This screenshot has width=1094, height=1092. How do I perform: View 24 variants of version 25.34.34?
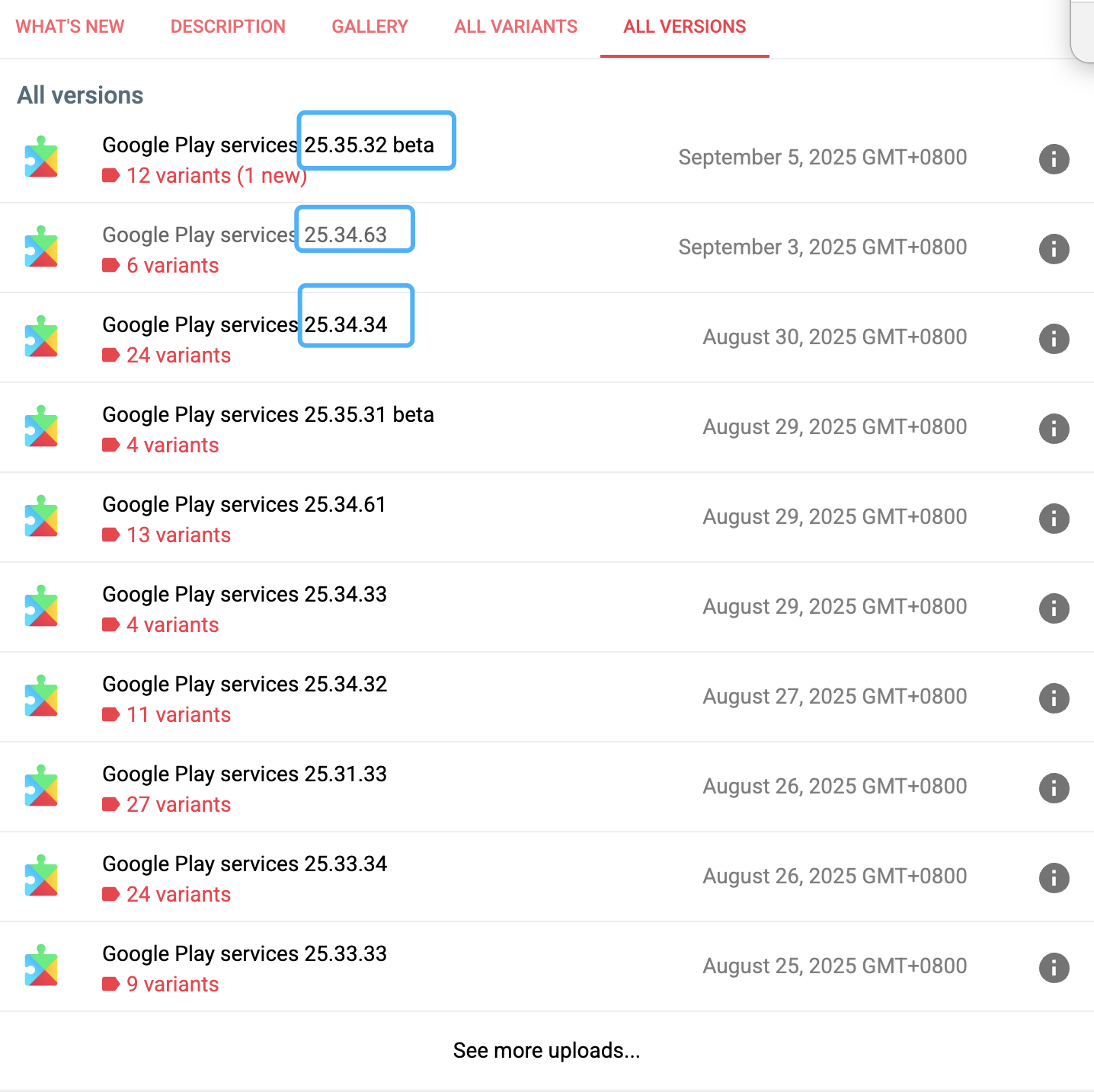[x=179, y=356]
